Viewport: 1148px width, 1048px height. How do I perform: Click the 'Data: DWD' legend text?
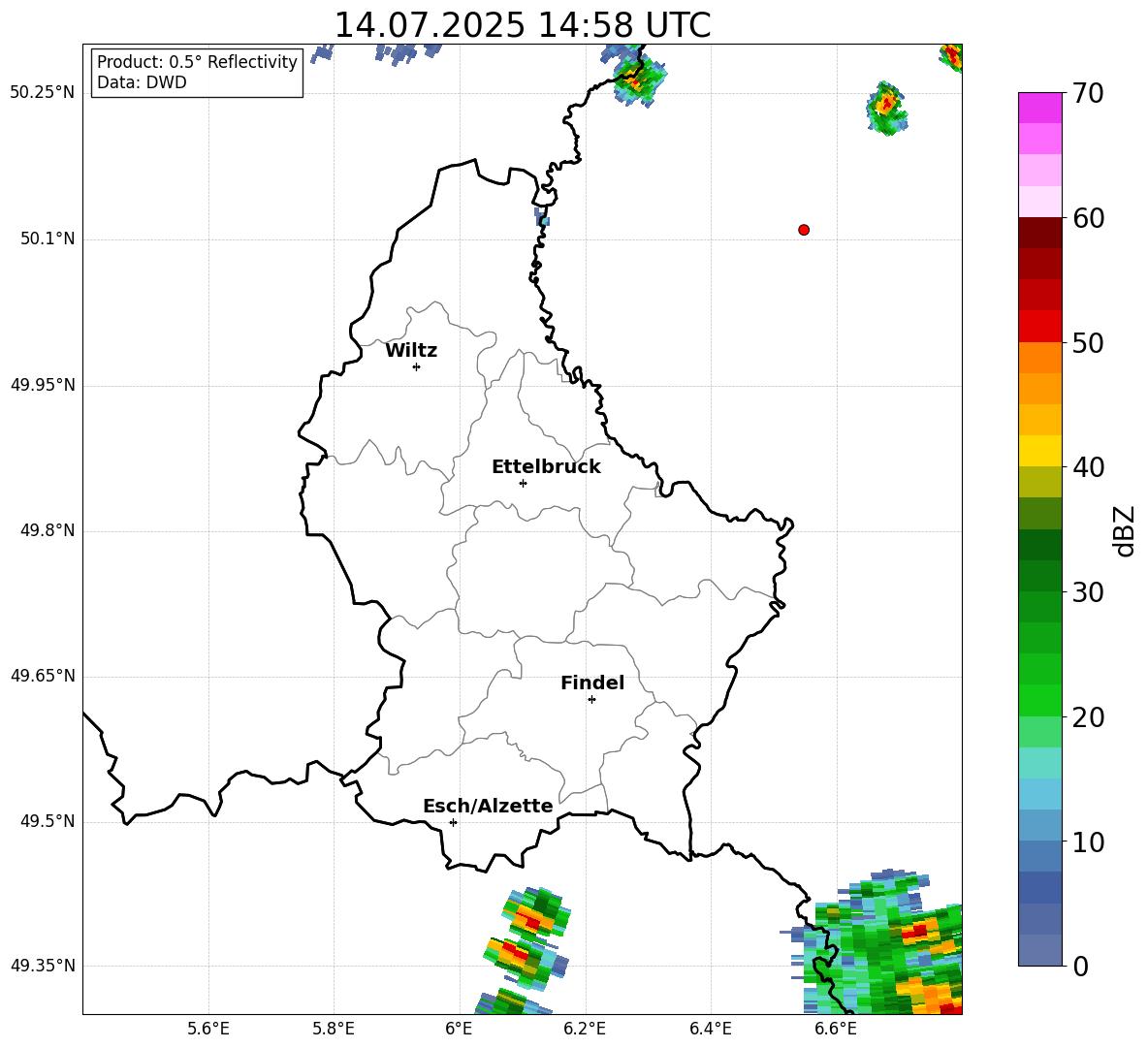pyautogui.click(x=142, y=82)
